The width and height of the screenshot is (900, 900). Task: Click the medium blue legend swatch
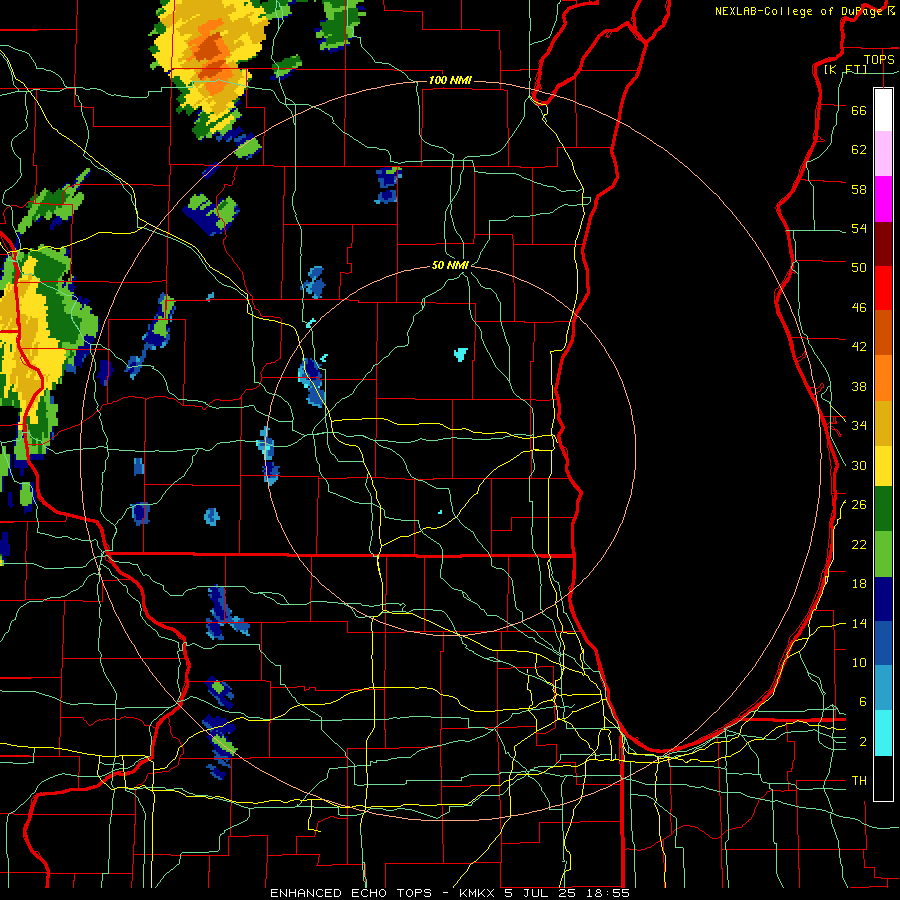click(883, 643)
